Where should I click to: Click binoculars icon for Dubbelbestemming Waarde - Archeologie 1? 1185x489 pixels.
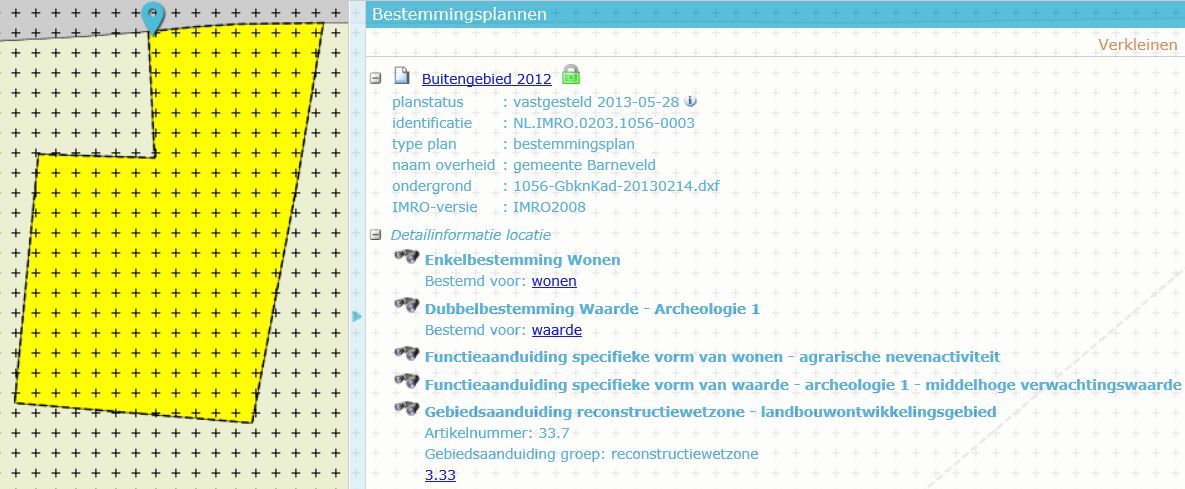coord(407,306)
